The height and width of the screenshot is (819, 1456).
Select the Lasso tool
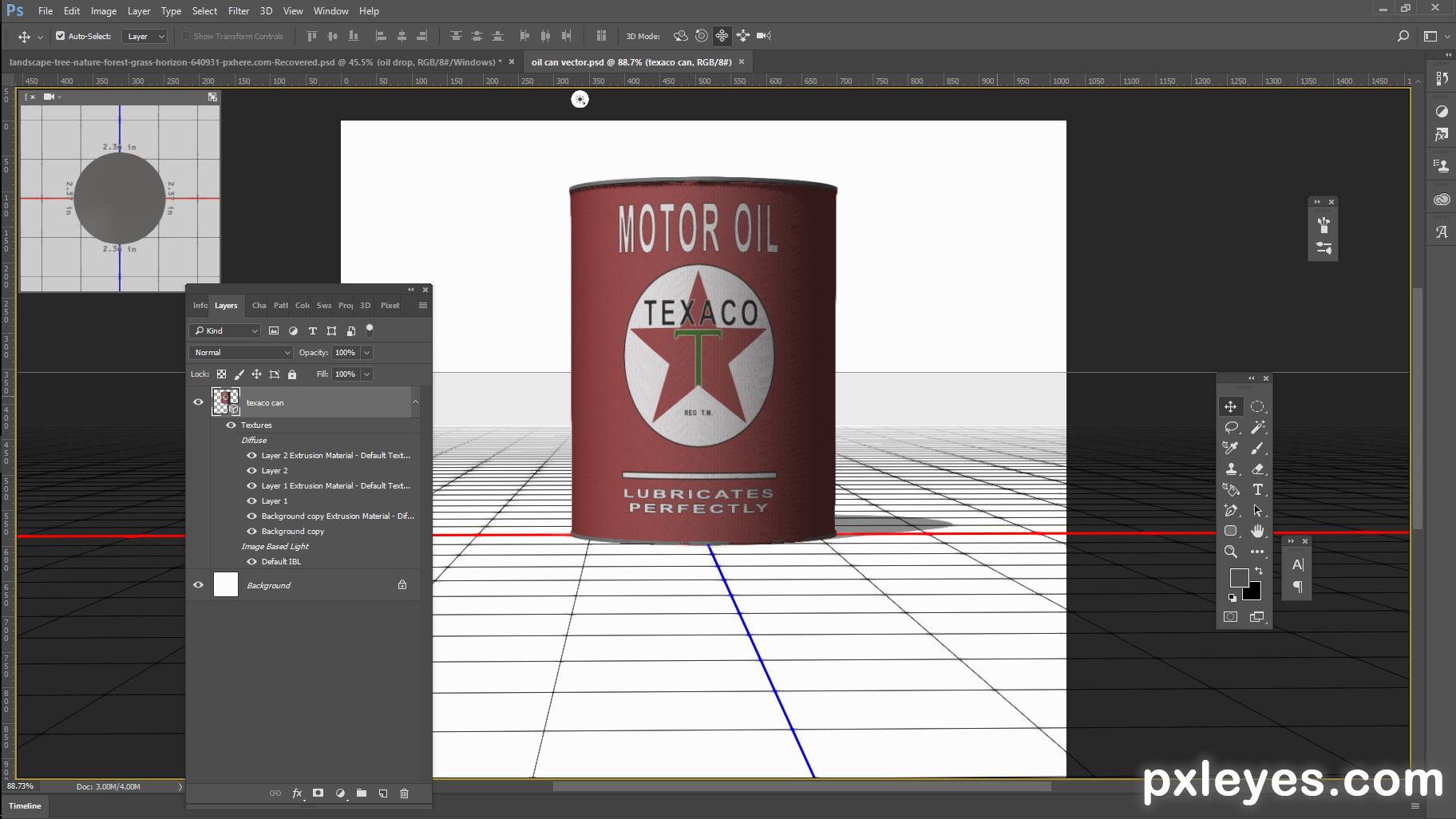[x=1230, y=427]
